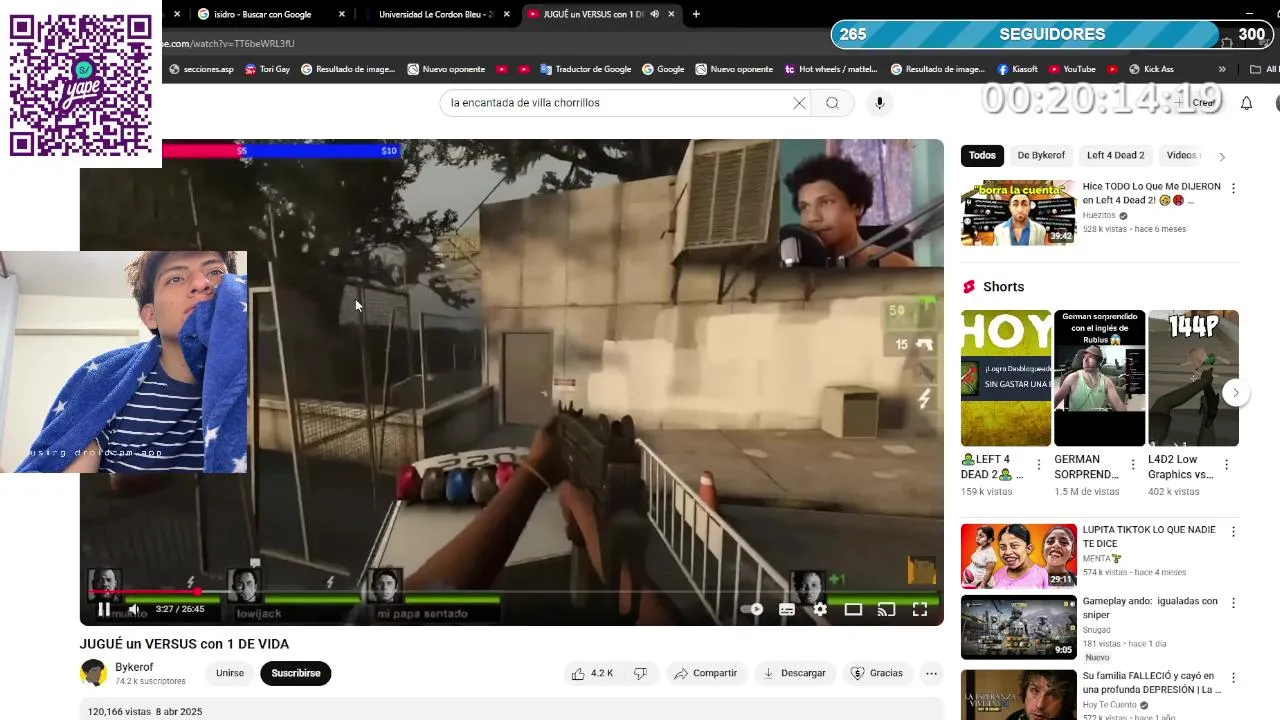The width and height of the screenshot is (1280, 720).
Task: Select the 'De Bykerof' filter chip
Action: pyautogui.click(x=1041, y=155)
